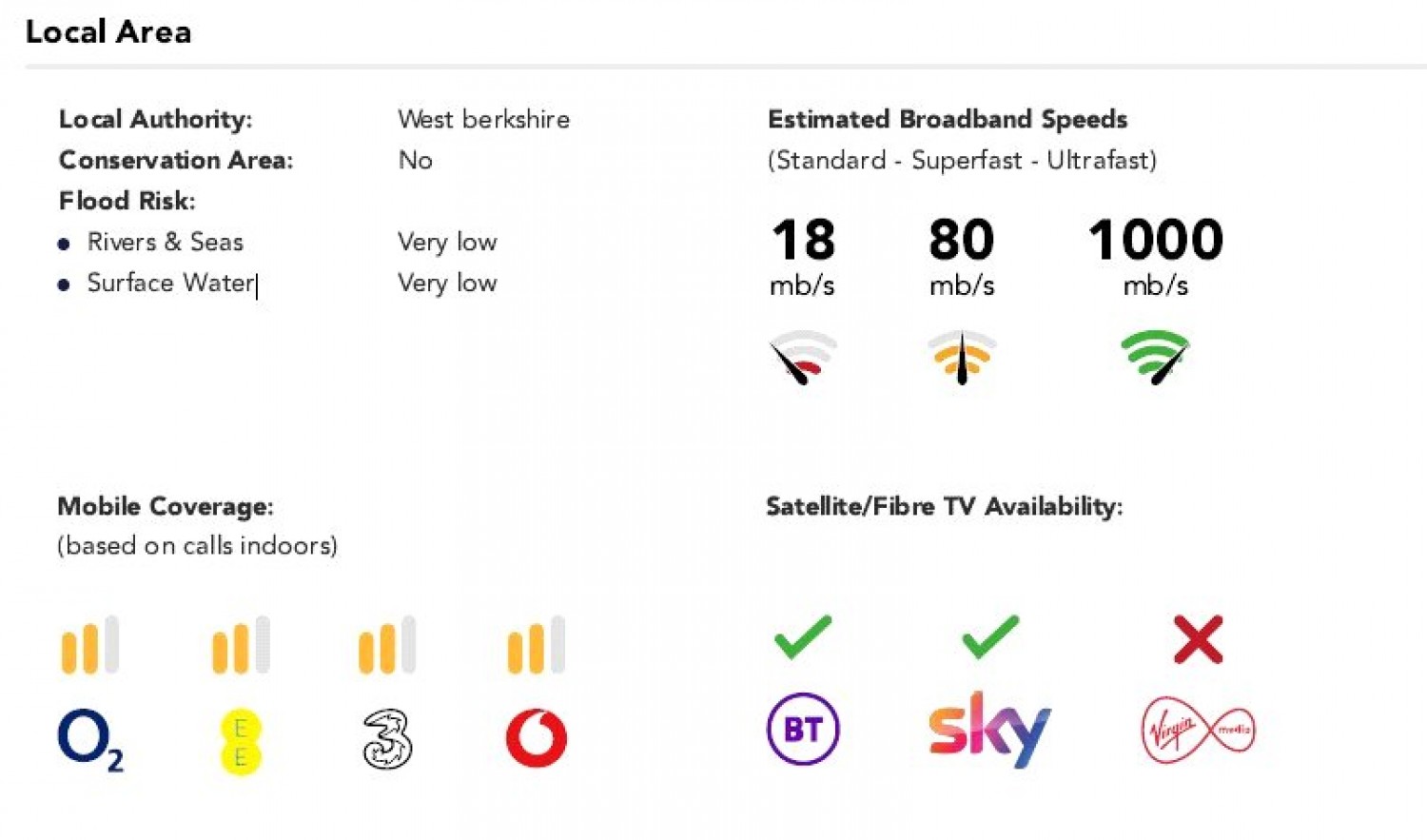Click the Sky TV logo
Viewport: 1427px width, 840px height.
pyautogui.click(x=989, y=730)
